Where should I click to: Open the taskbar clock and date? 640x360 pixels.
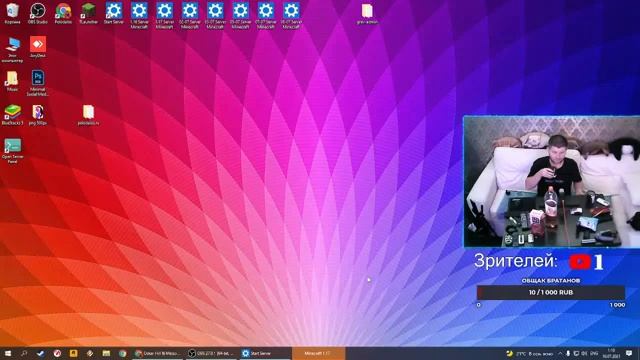click(x=611, y=353)
